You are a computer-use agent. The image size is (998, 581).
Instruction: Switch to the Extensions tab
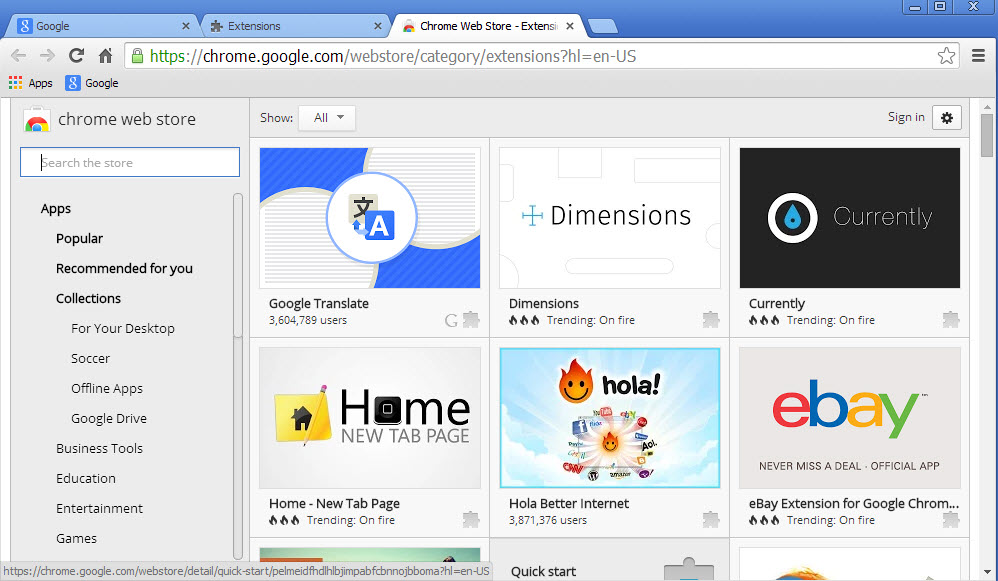(296, 26)
